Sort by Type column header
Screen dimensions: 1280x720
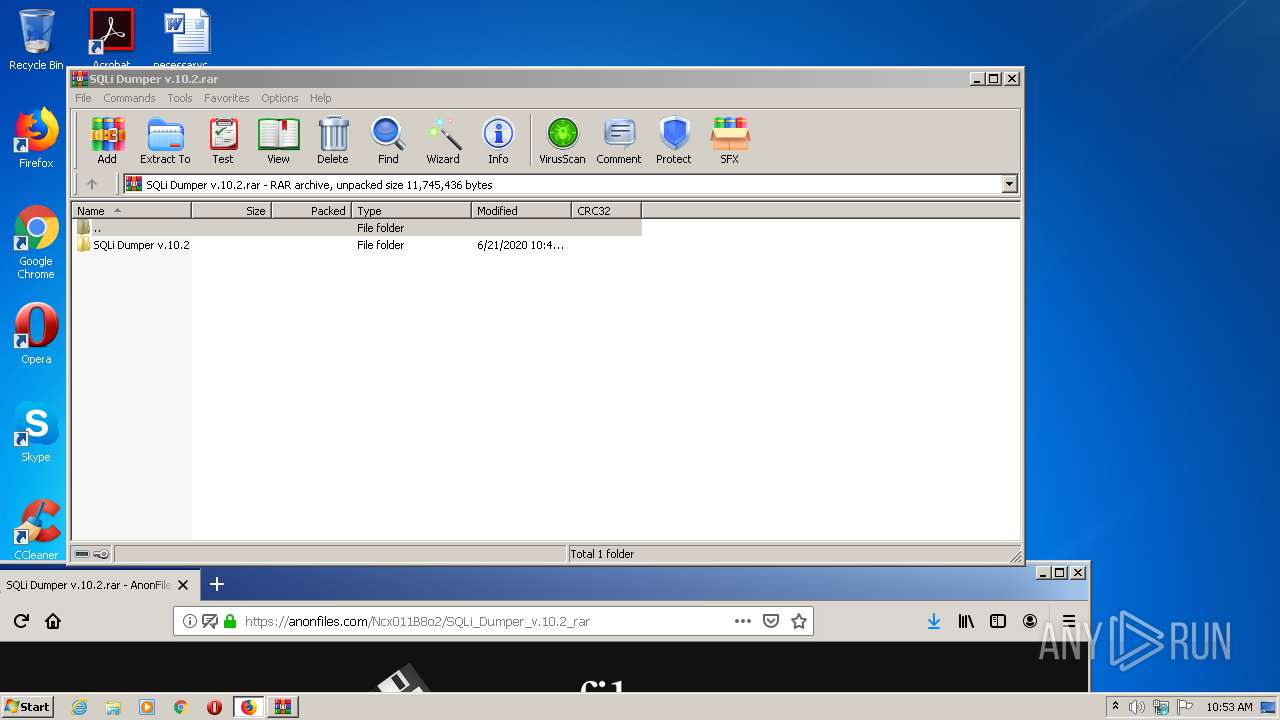click(x=411, y=211)
